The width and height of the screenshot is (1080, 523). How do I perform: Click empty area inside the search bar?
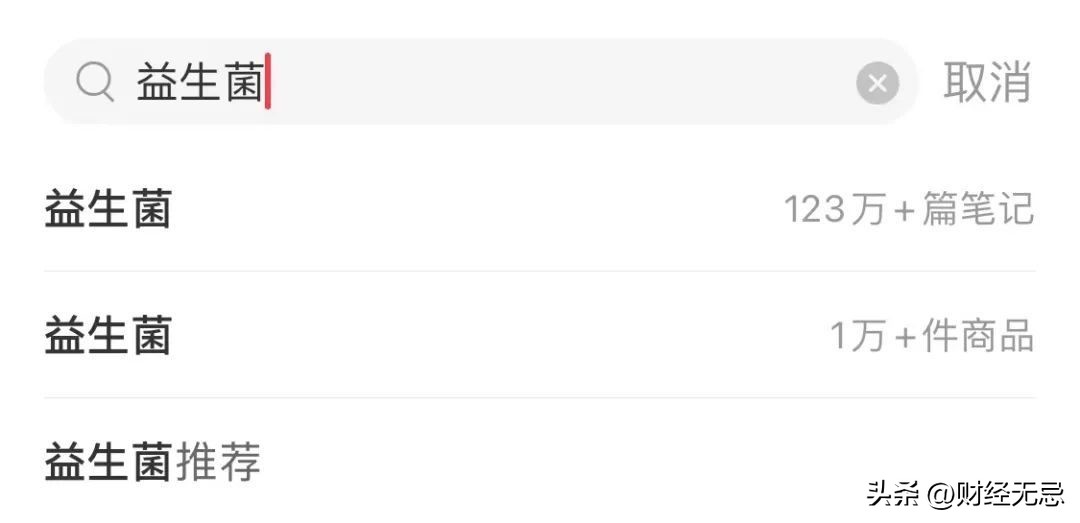click(x=560, y=83)
